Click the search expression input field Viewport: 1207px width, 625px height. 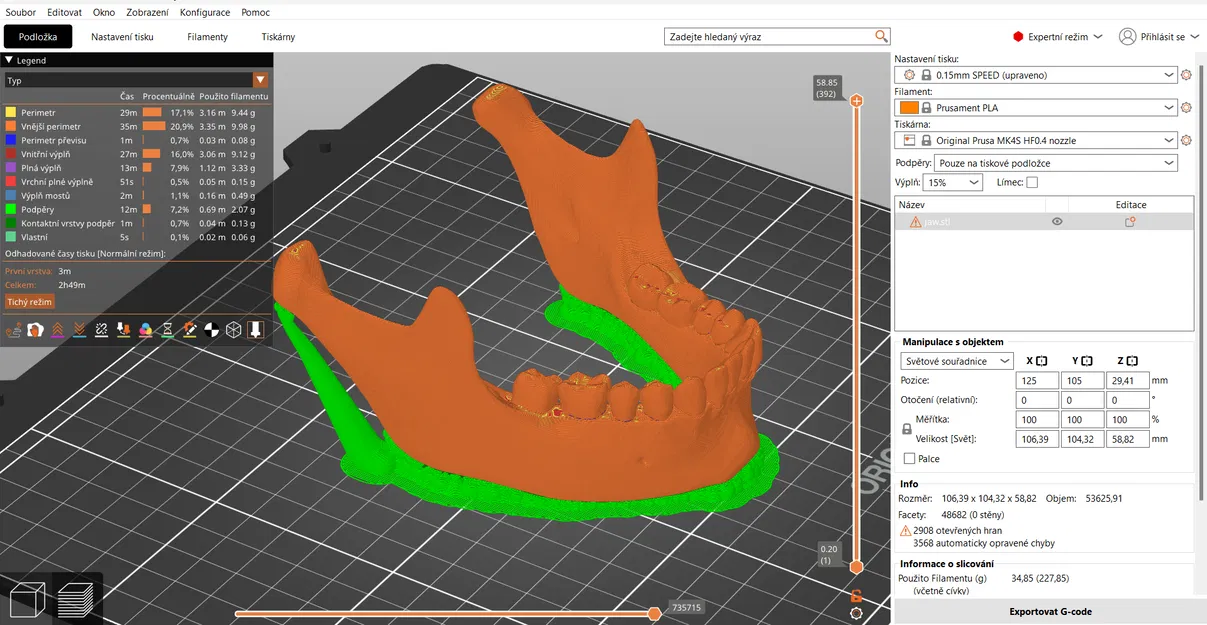[x=770, y=35]
